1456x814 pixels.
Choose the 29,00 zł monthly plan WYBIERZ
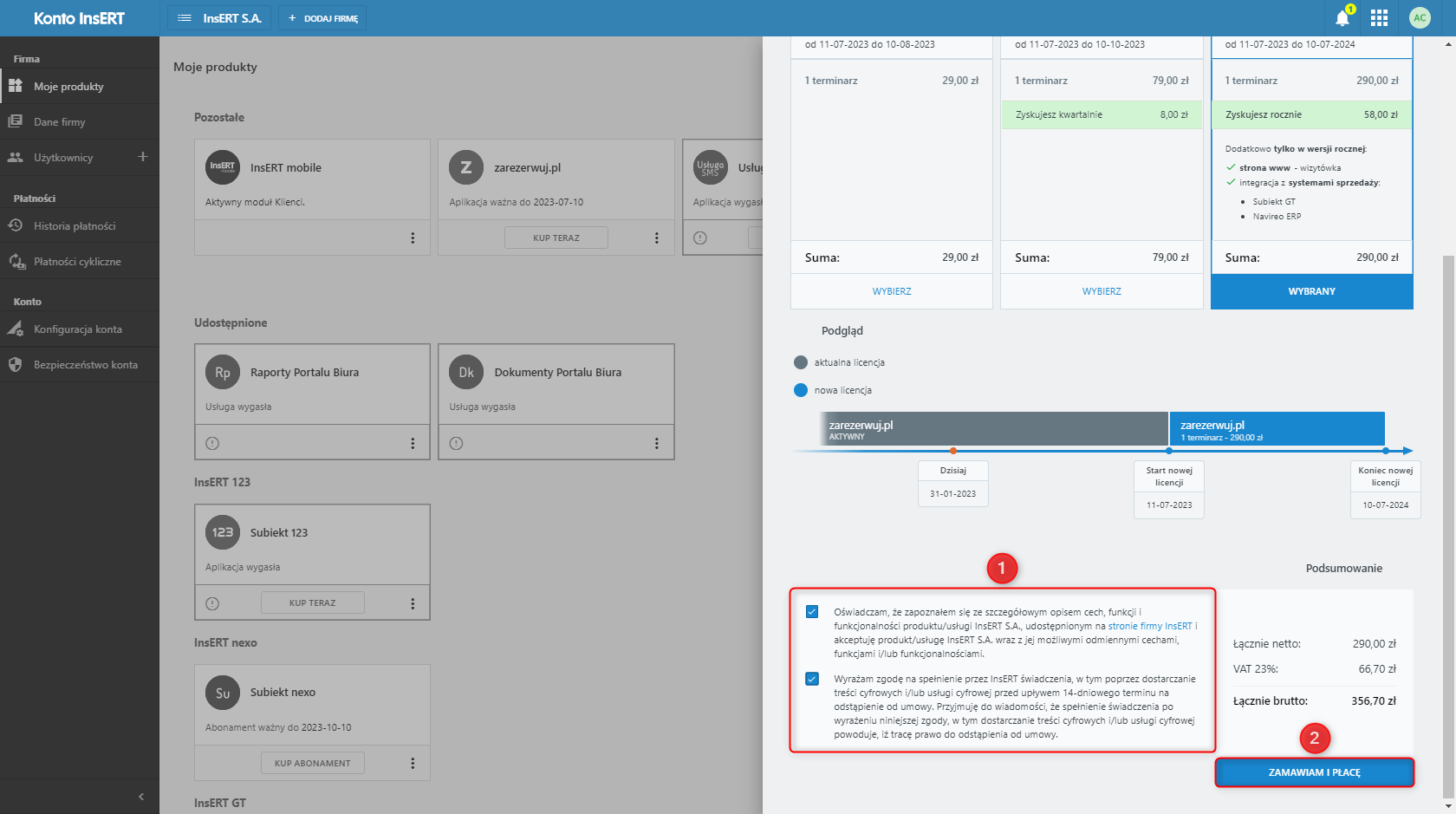[892, 291]
